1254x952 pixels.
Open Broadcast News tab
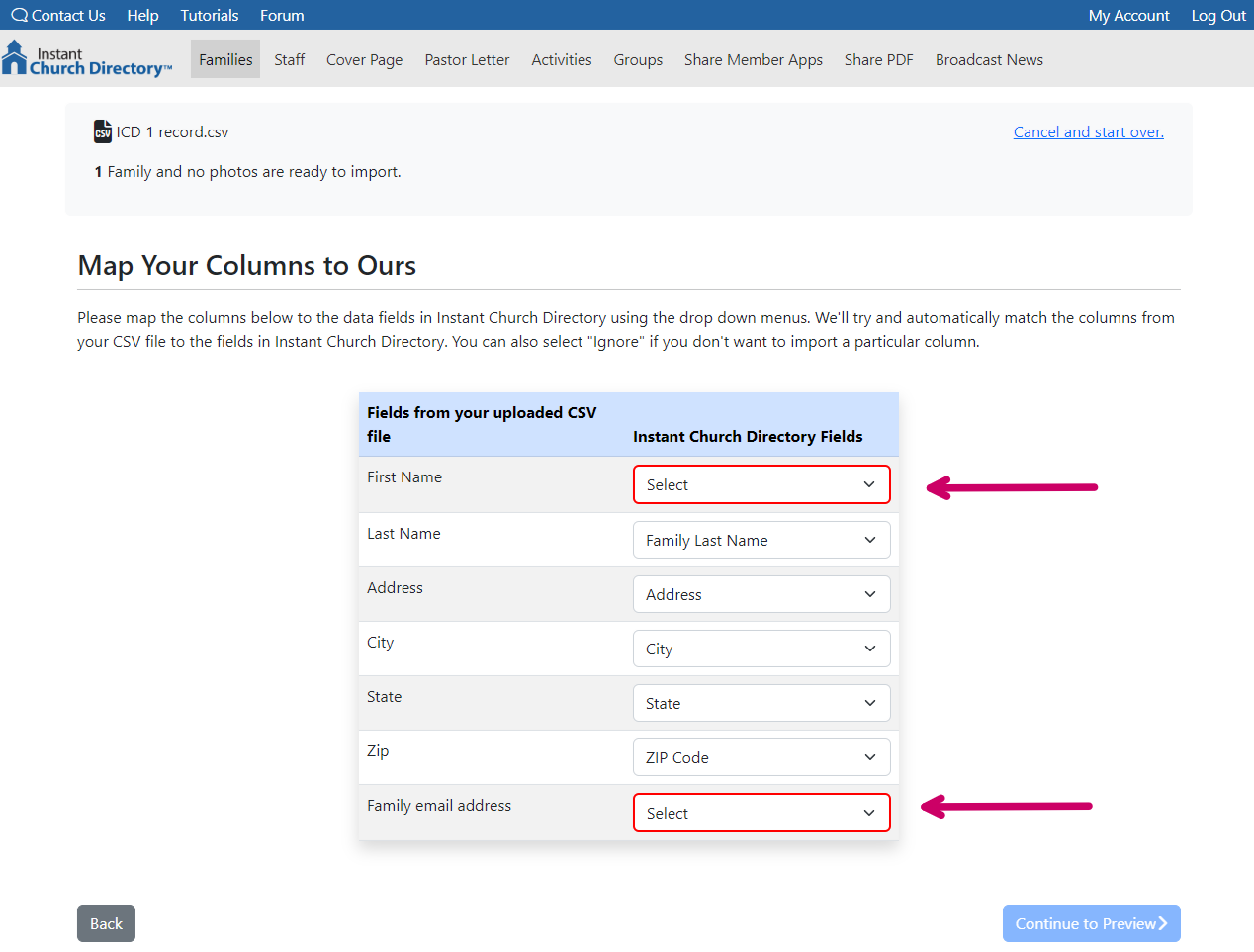tap(989, 59)
